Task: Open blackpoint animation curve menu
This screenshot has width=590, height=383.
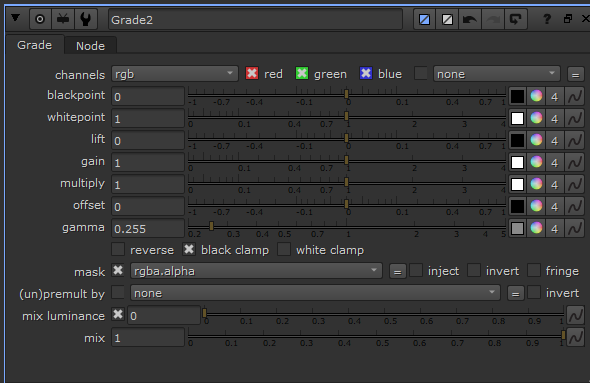Action: [575, 96]
